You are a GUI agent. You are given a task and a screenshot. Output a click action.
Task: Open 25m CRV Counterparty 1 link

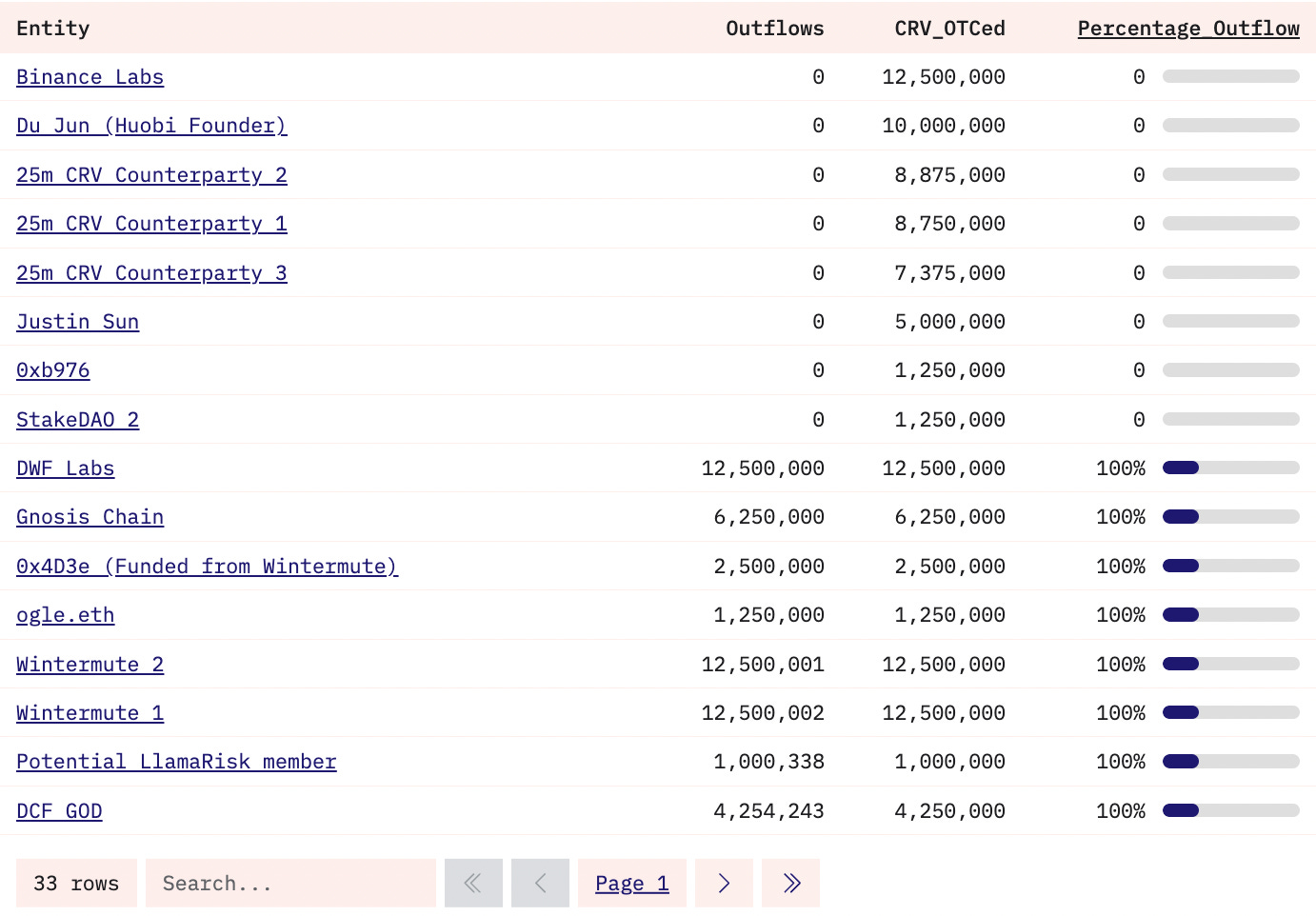pos(151,224)
